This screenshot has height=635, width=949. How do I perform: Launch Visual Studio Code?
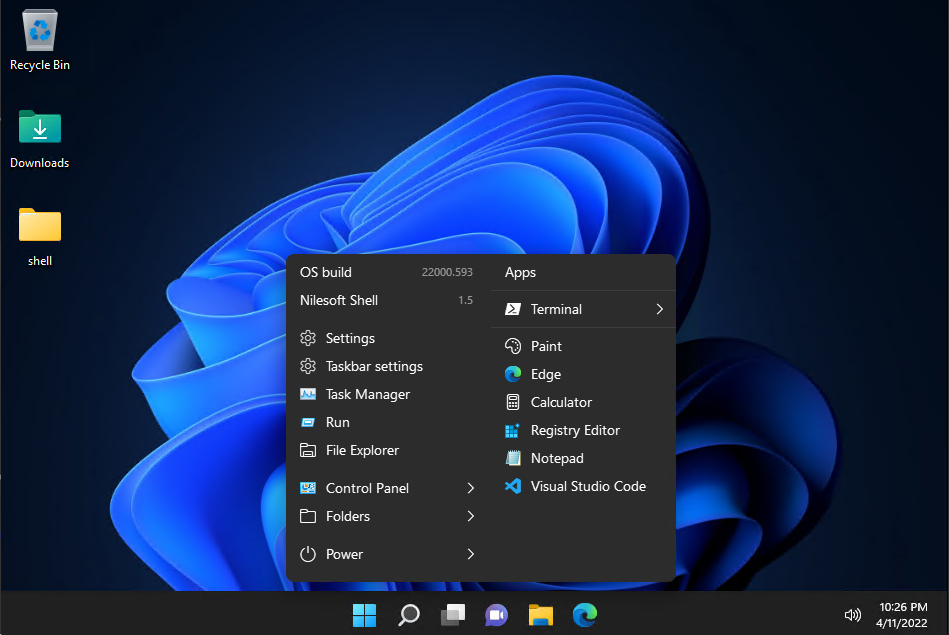(x=588, y=486)
